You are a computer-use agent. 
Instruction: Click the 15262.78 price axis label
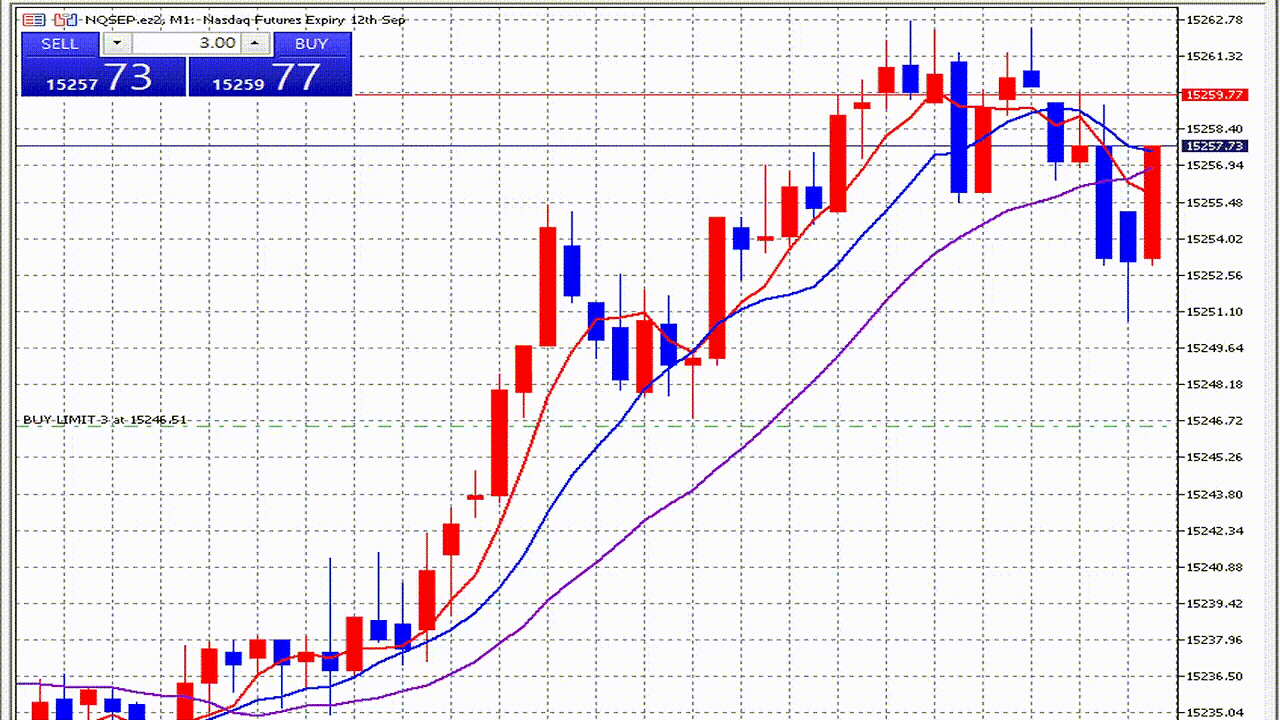click(1214, 20)
